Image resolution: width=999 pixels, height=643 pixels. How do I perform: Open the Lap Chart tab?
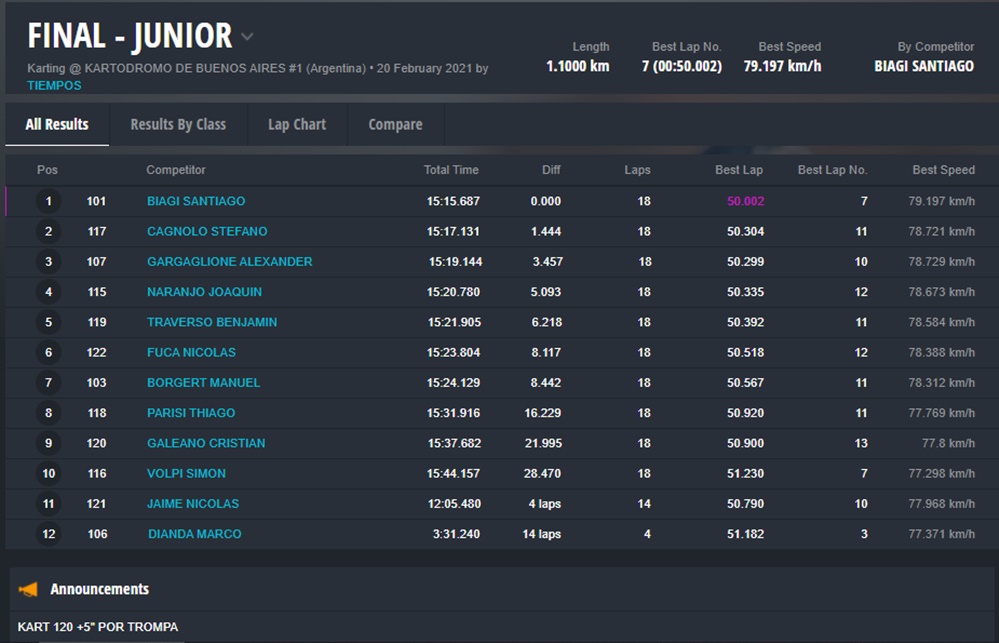(296, 125)
